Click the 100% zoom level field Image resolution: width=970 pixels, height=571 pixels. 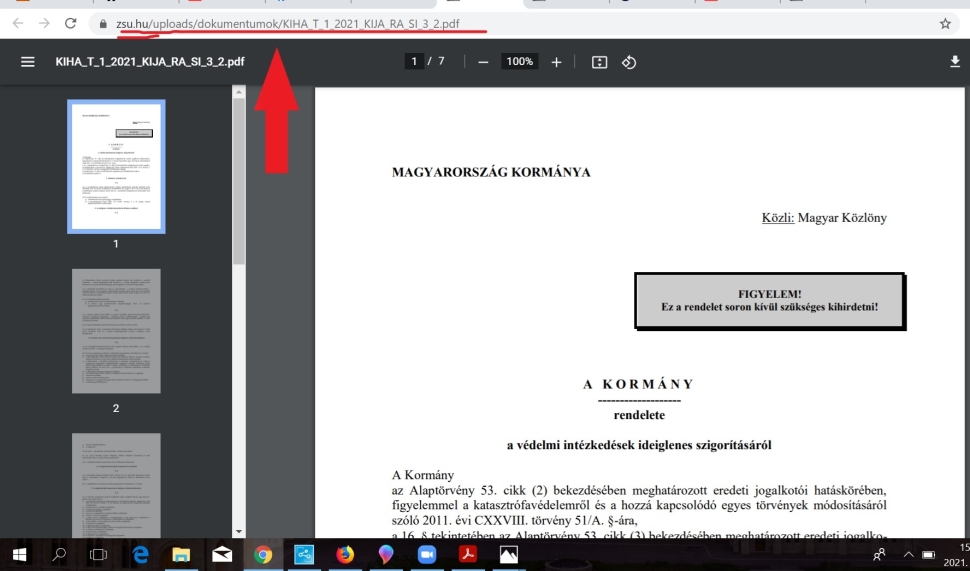[x=520, y=61]
